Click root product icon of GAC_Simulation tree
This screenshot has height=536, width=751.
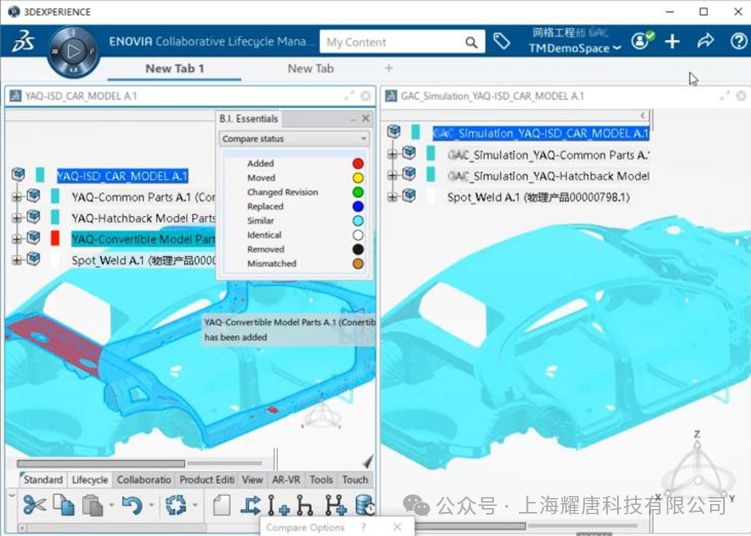click(394, 131)
